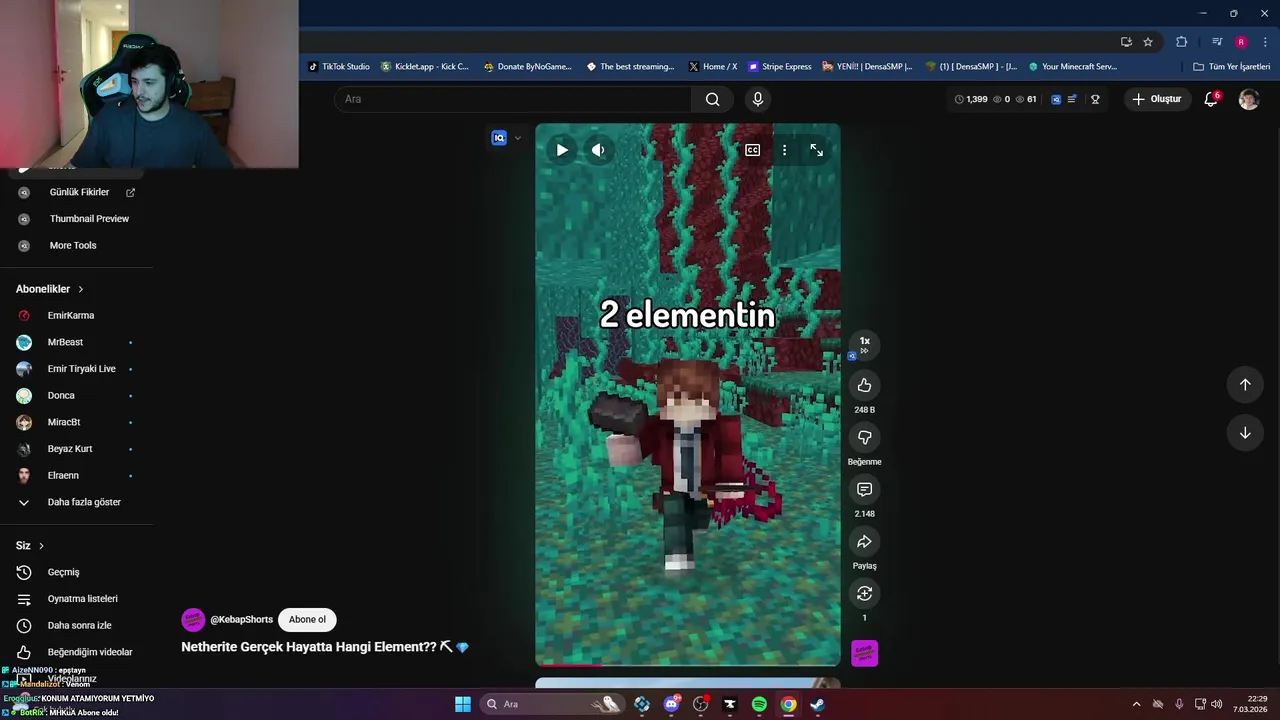
Task: Expand the Abonelikler section chevron
Action: pos(80,289)
